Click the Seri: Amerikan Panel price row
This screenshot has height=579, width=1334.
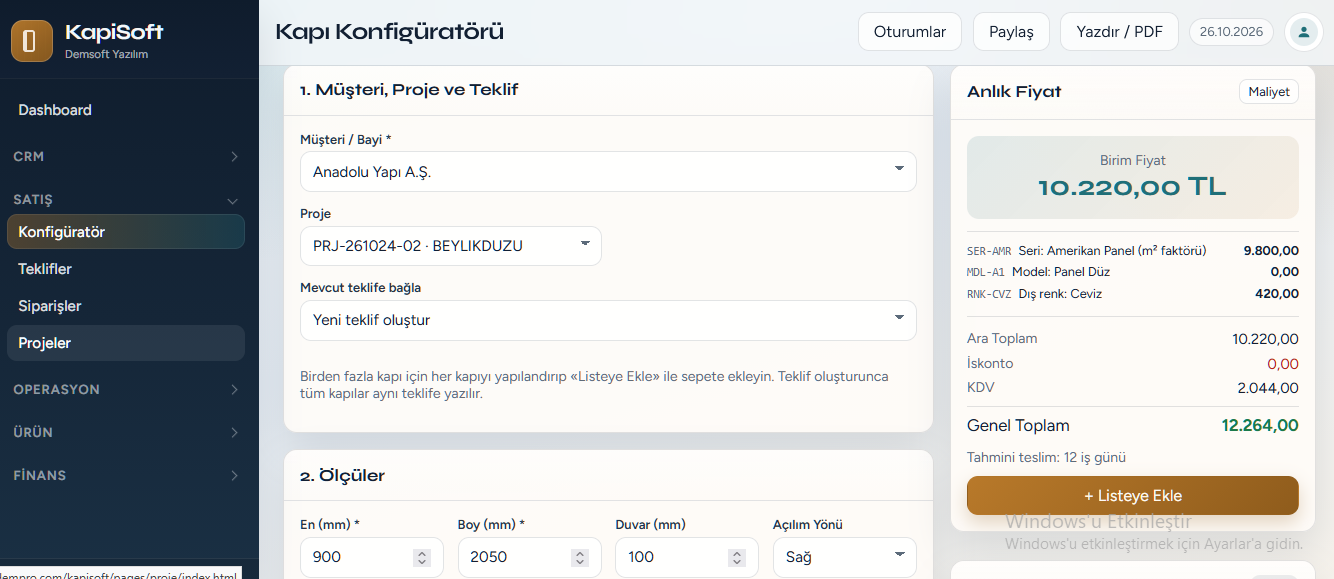point(1133,251)
